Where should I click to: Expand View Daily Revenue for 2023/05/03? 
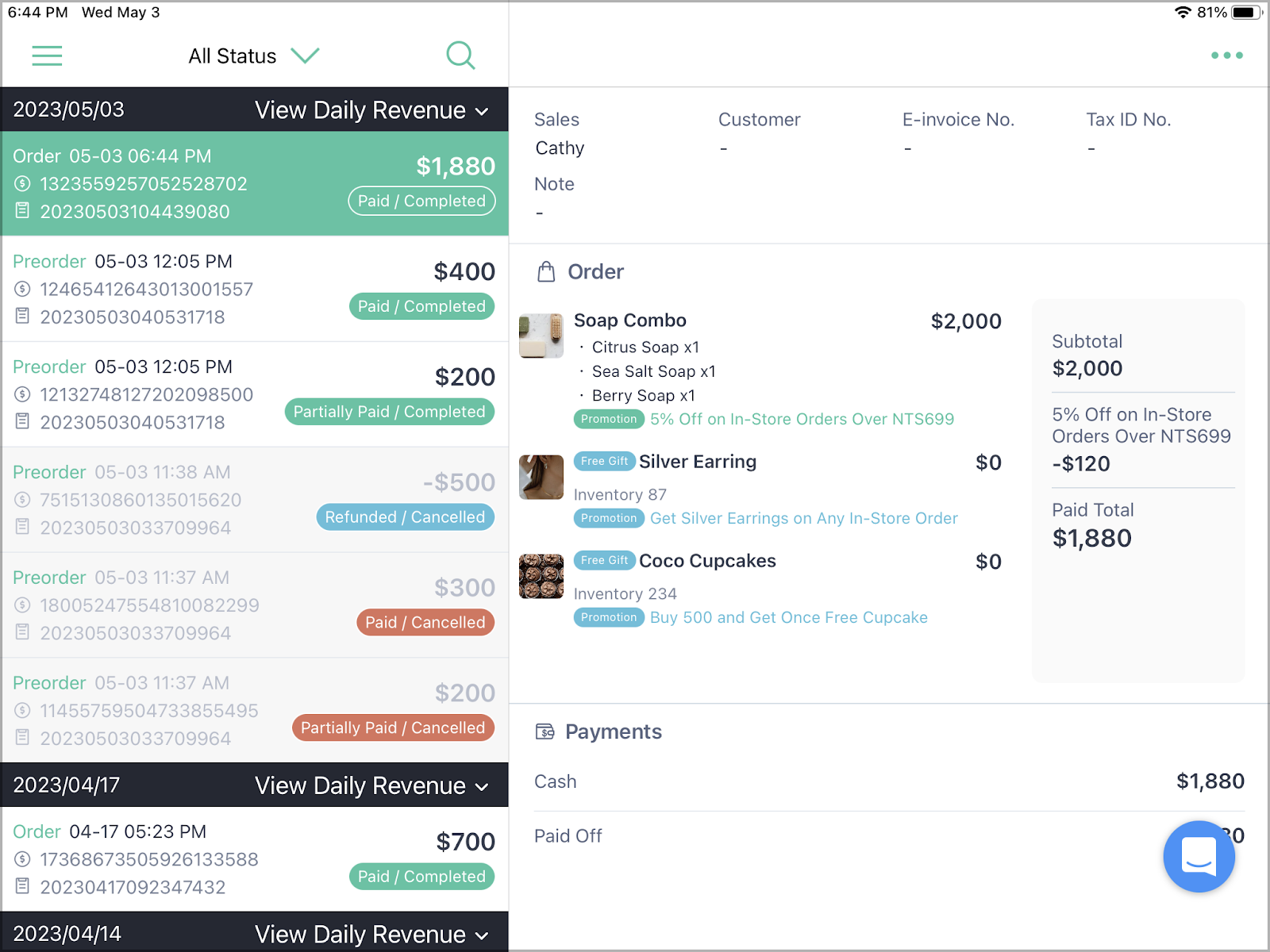click(371, 110)
